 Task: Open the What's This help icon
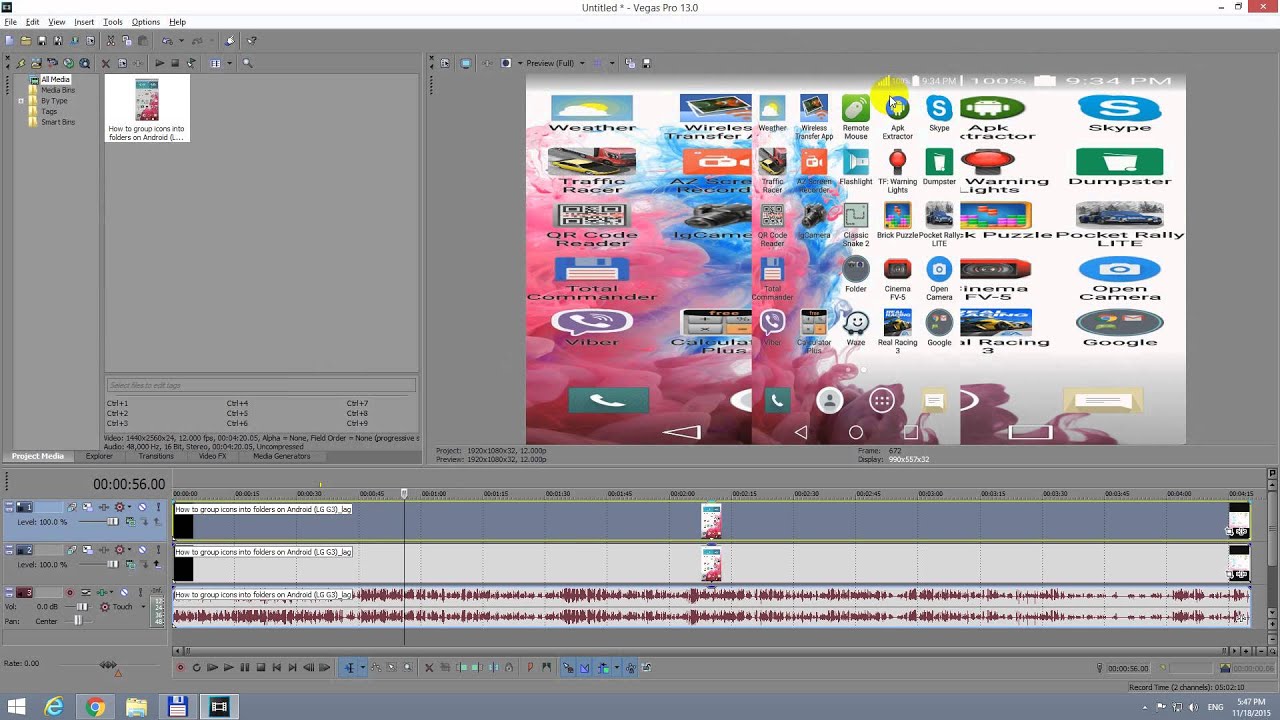tap(251, 41)
